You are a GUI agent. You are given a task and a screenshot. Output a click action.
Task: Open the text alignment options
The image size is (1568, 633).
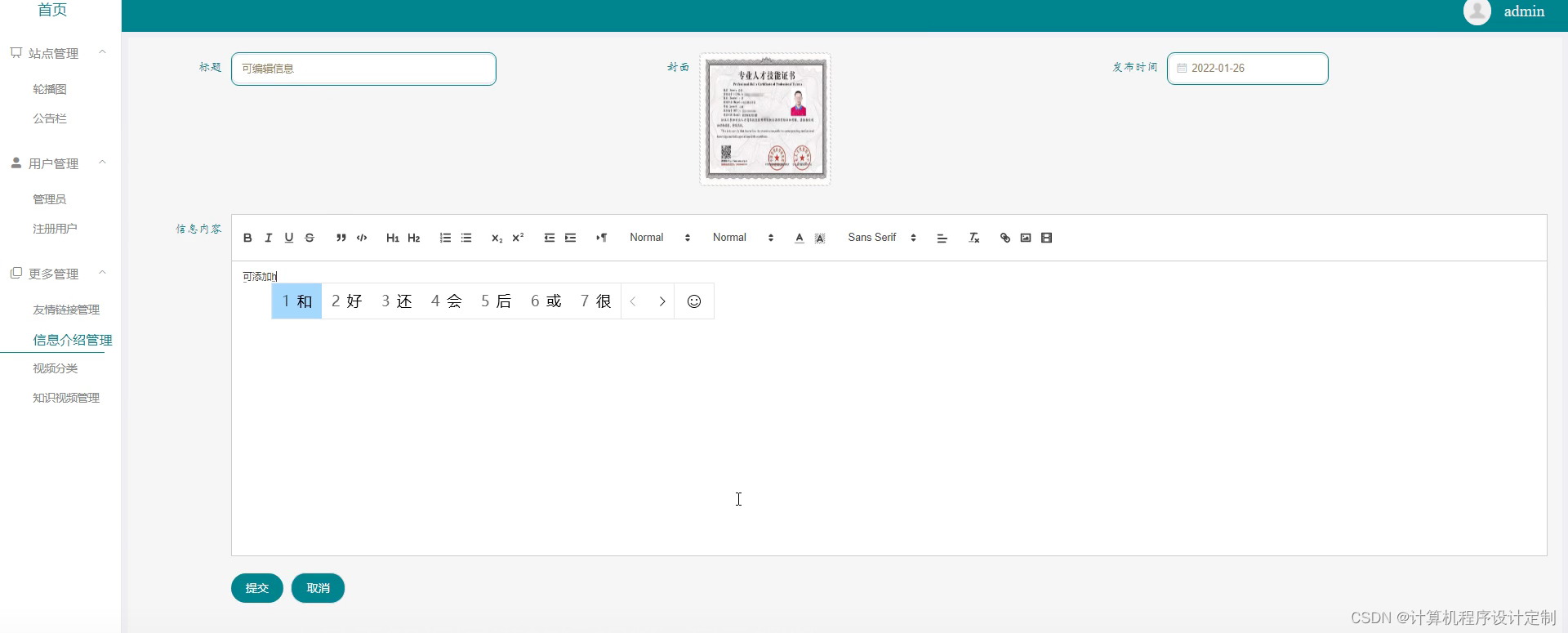(942, 238)
